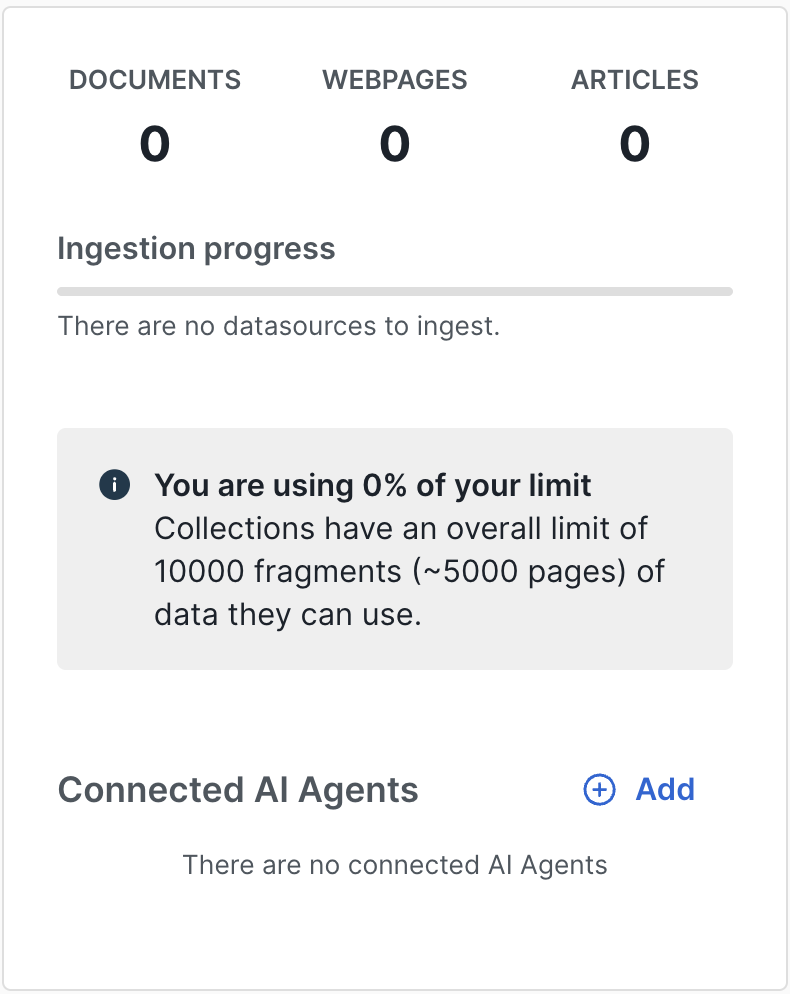This screenshot has width=790, height=994.
Task: Click the 'Collections have an overall limit' line
Action: pos(401,528)
